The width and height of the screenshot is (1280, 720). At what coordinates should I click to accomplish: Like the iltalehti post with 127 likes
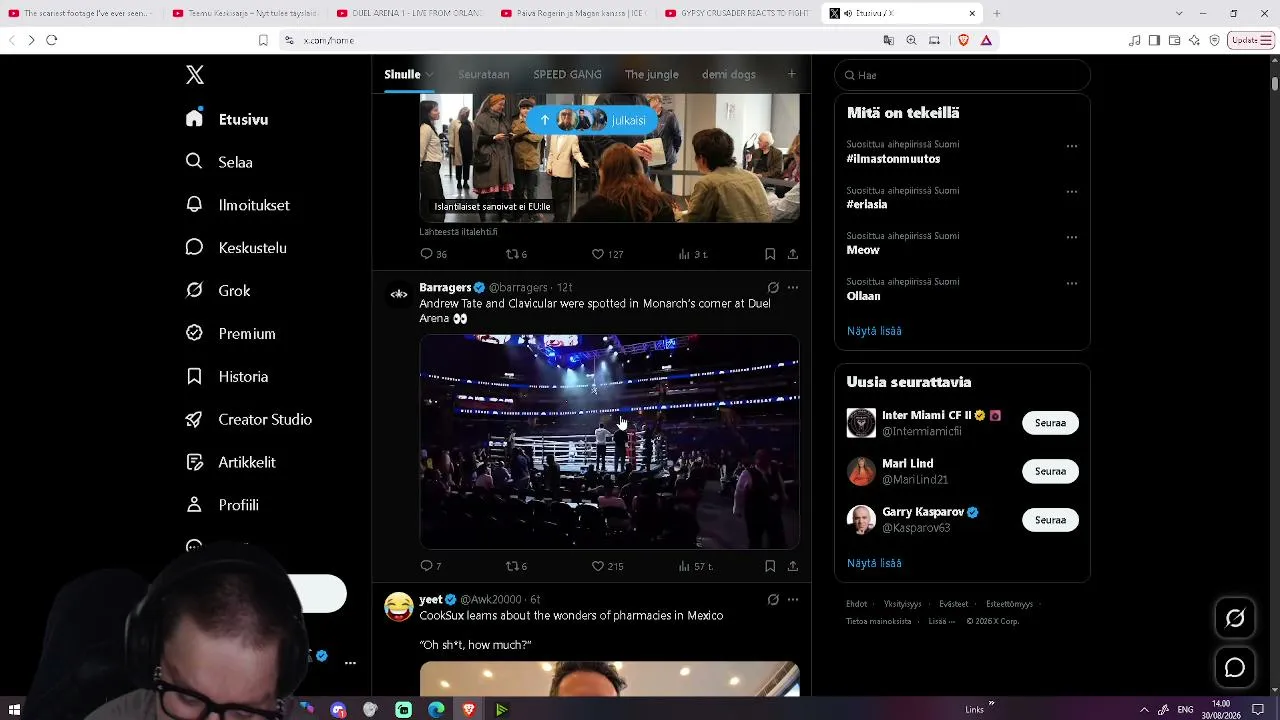[x=607, y=254]
